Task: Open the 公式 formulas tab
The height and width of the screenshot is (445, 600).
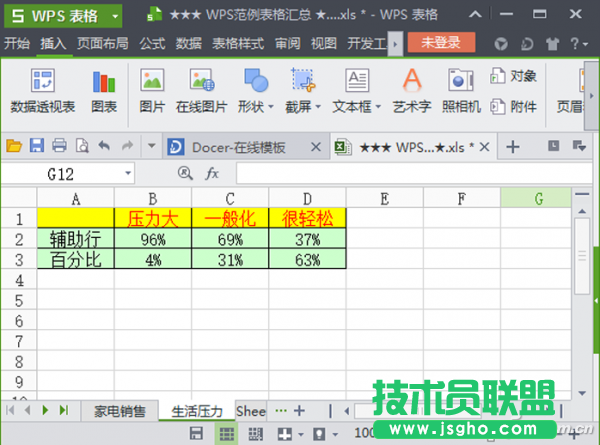Action: tap(152, 43)
